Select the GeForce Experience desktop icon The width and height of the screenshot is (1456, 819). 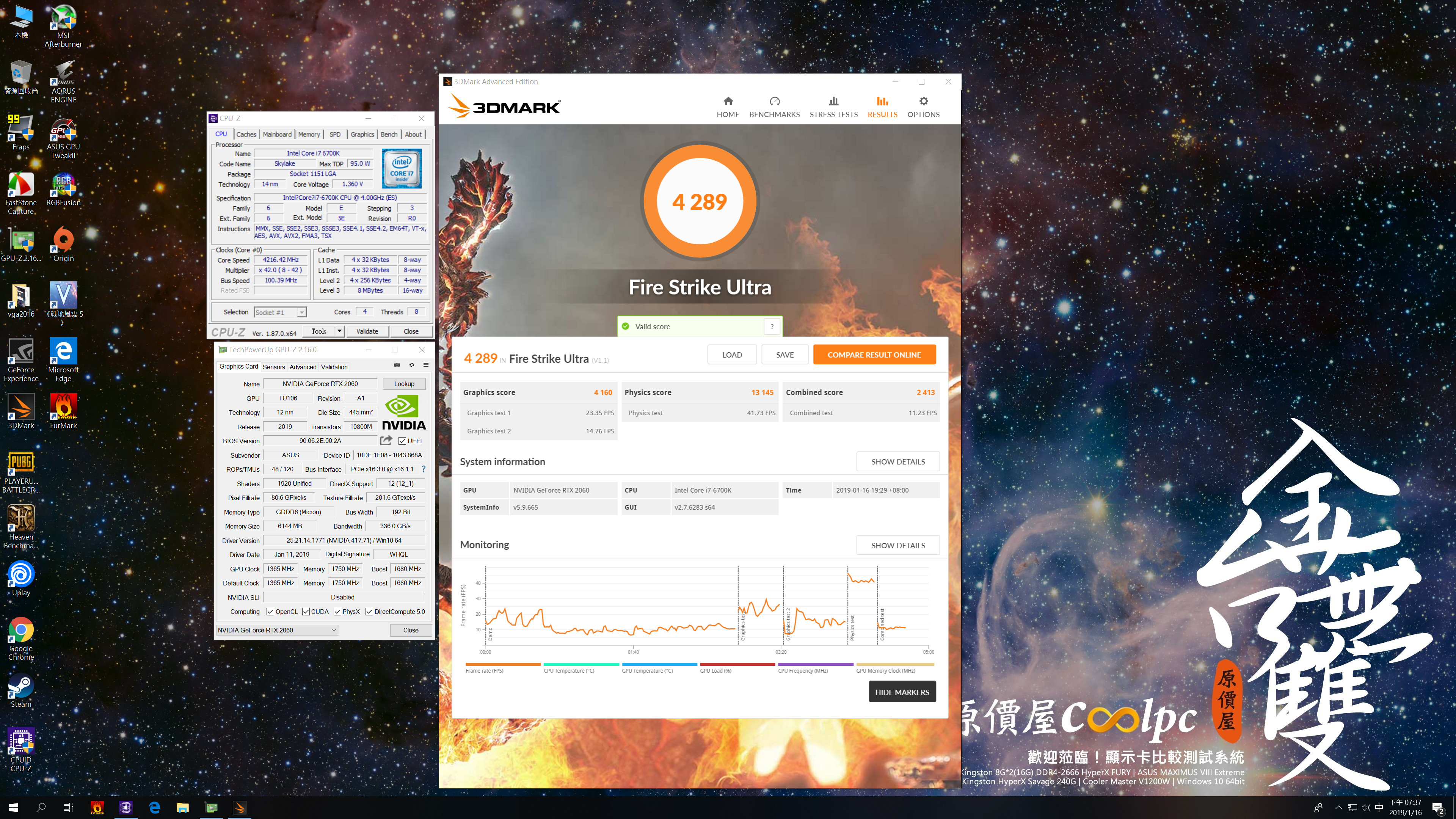coord(21,361)
